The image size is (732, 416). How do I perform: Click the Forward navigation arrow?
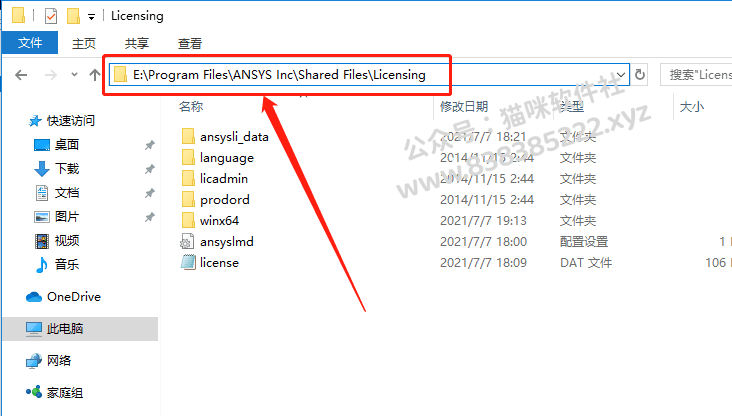click(x=51, y=75)
